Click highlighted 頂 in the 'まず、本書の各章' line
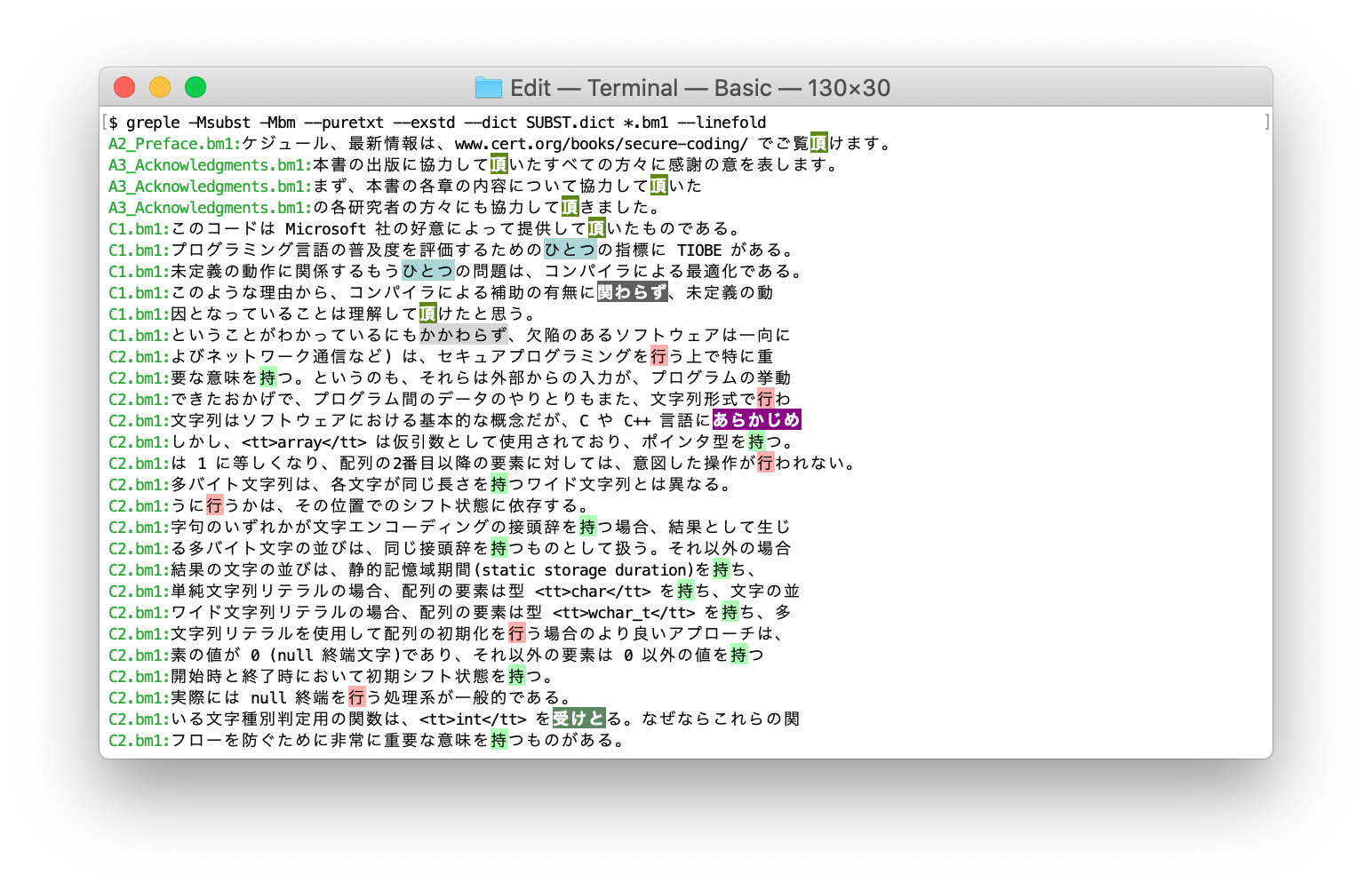This screenshot has height=890, width=1372. [x=659, y=187]
